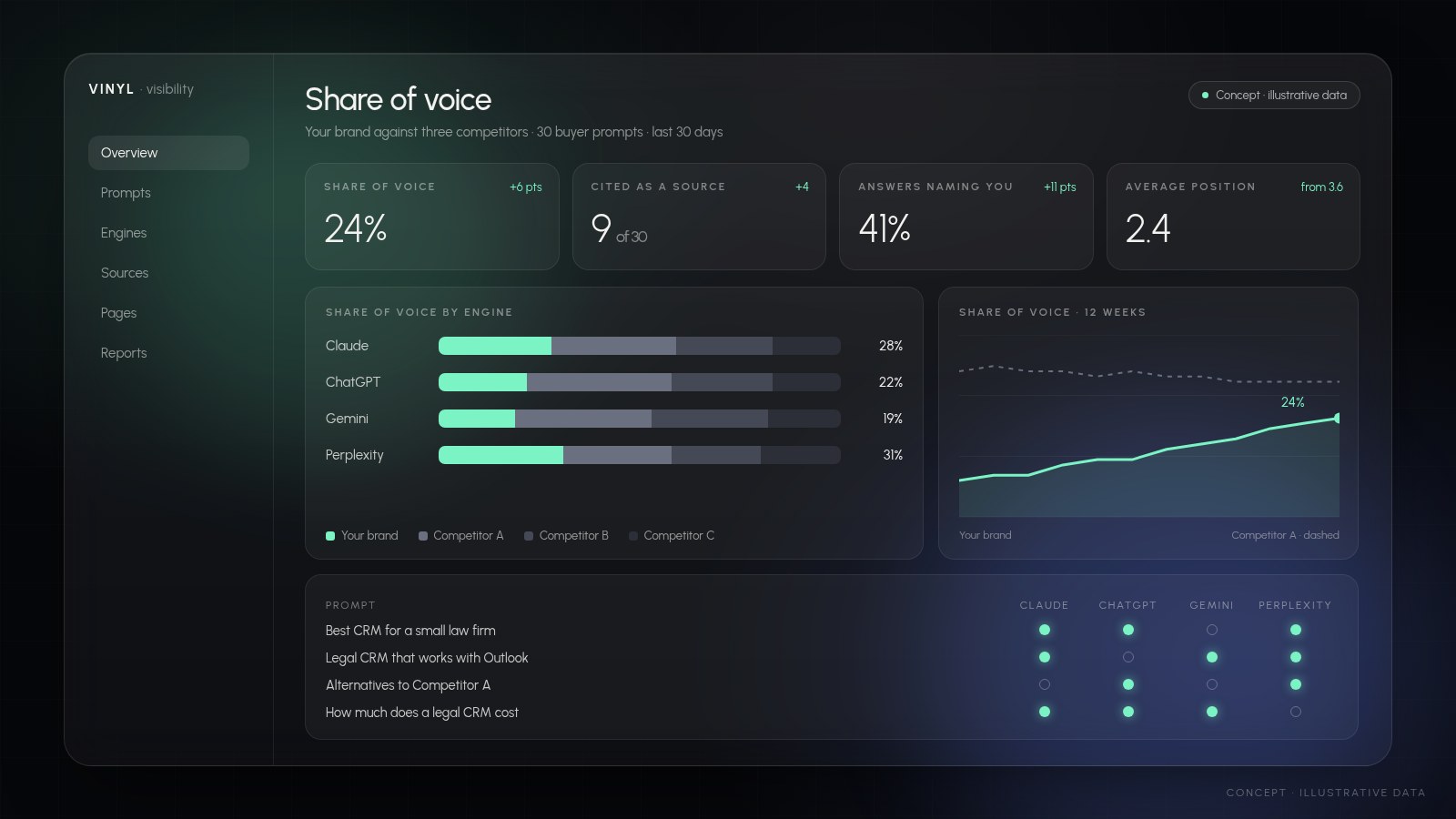Click the Perplexity dot for Legal CRM Outlook row
1456x819 pixels.
(x=1296, y=657)
